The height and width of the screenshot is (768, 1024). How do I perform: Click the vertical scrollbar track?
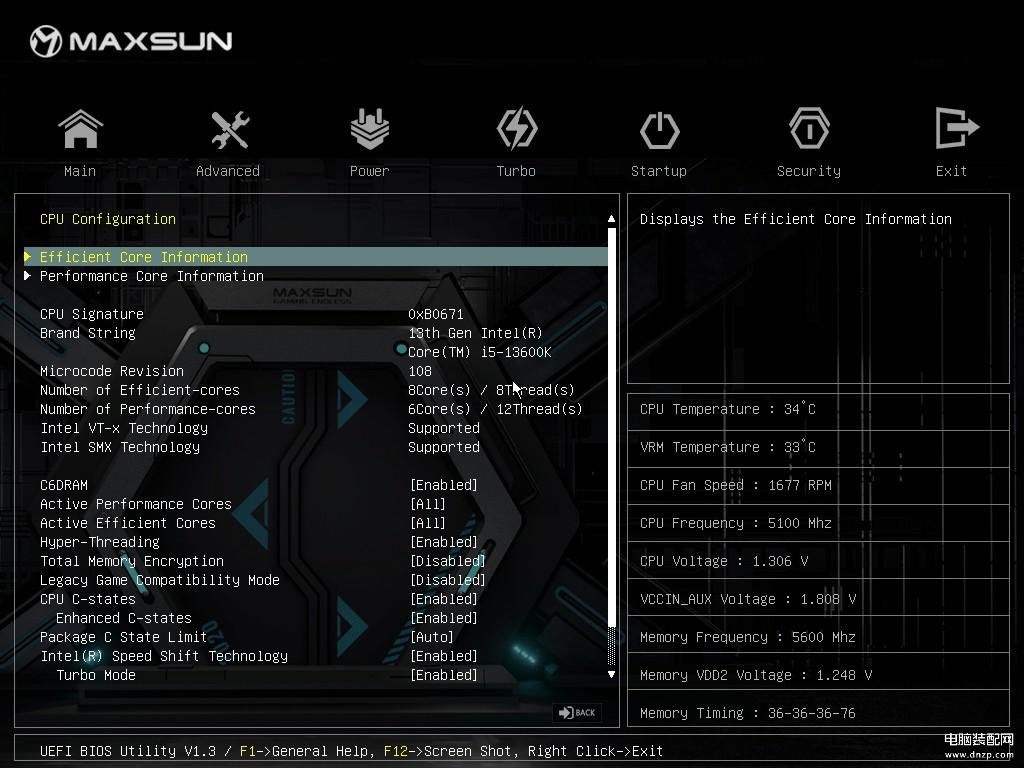point(611,446)
